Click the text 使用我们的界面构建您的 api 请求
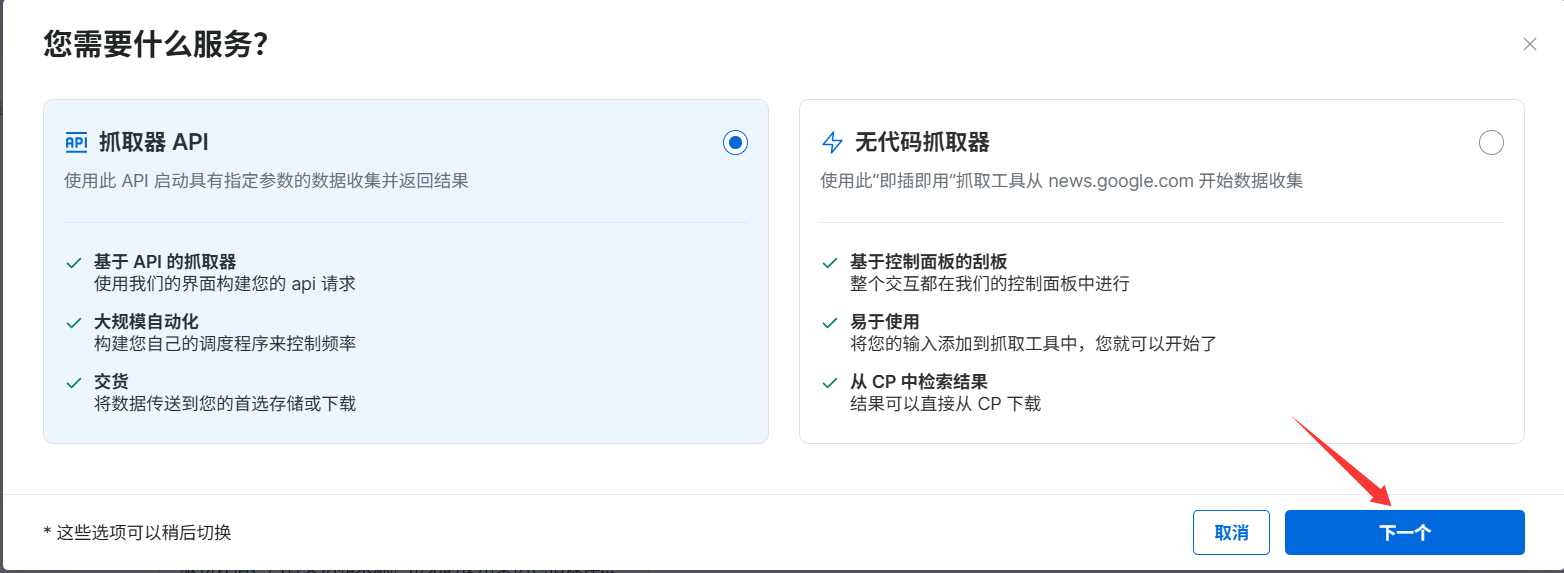 (x=225, y=284)
